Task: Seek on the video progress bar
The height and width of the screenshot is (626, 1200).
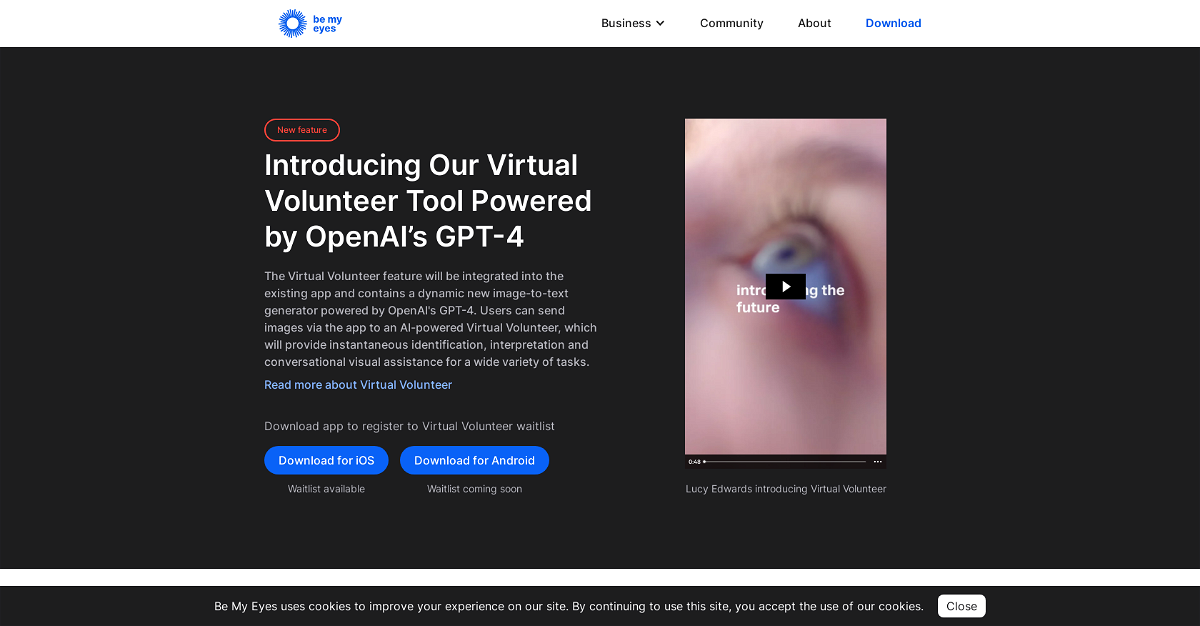Action: click(x=785, y=461)
